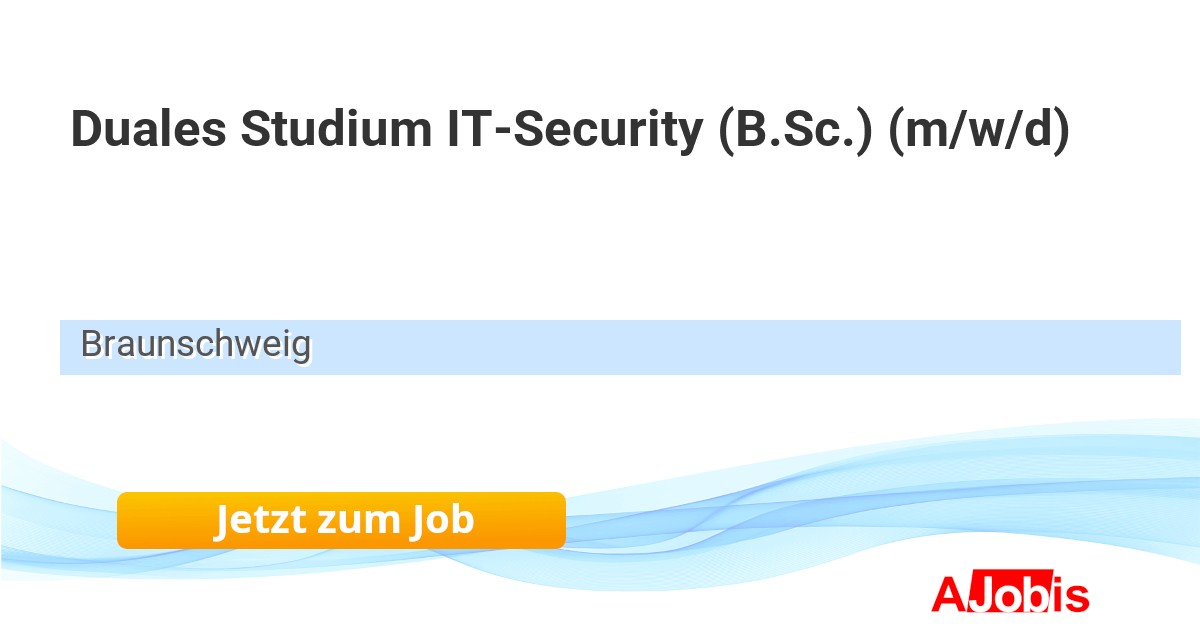The image size is (1200, 630).
Task: Click the word "Job" on the orange button
Action: (441, 520)
